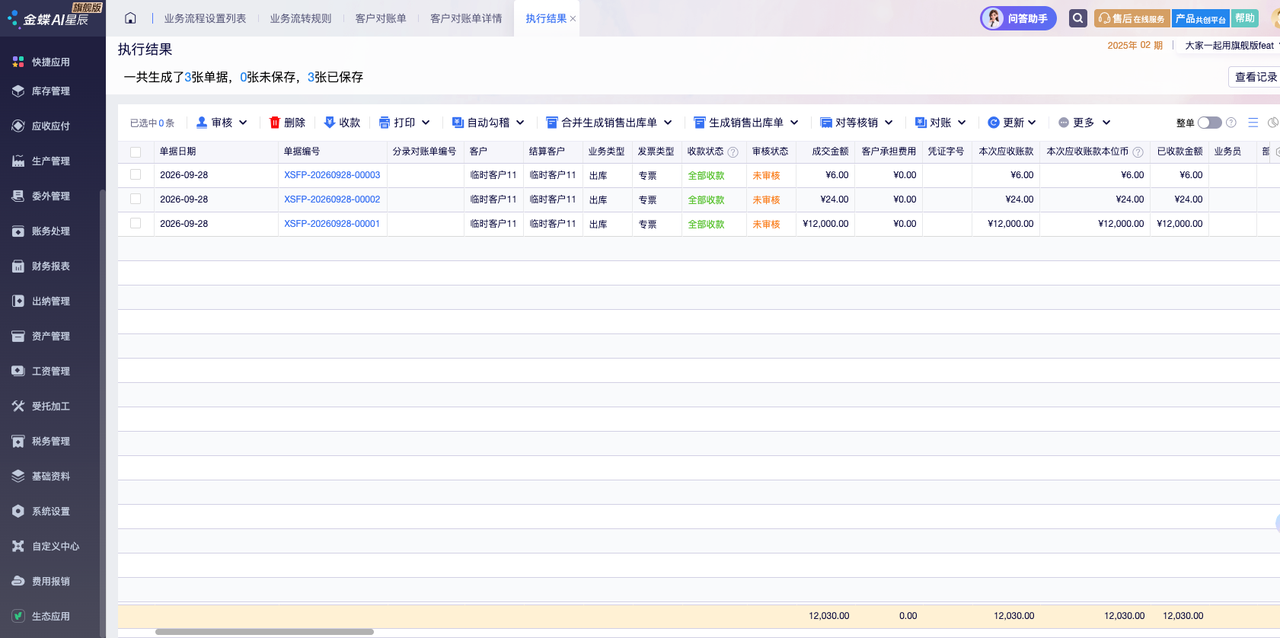Tick the select-all header checkbox

[135, 152]
